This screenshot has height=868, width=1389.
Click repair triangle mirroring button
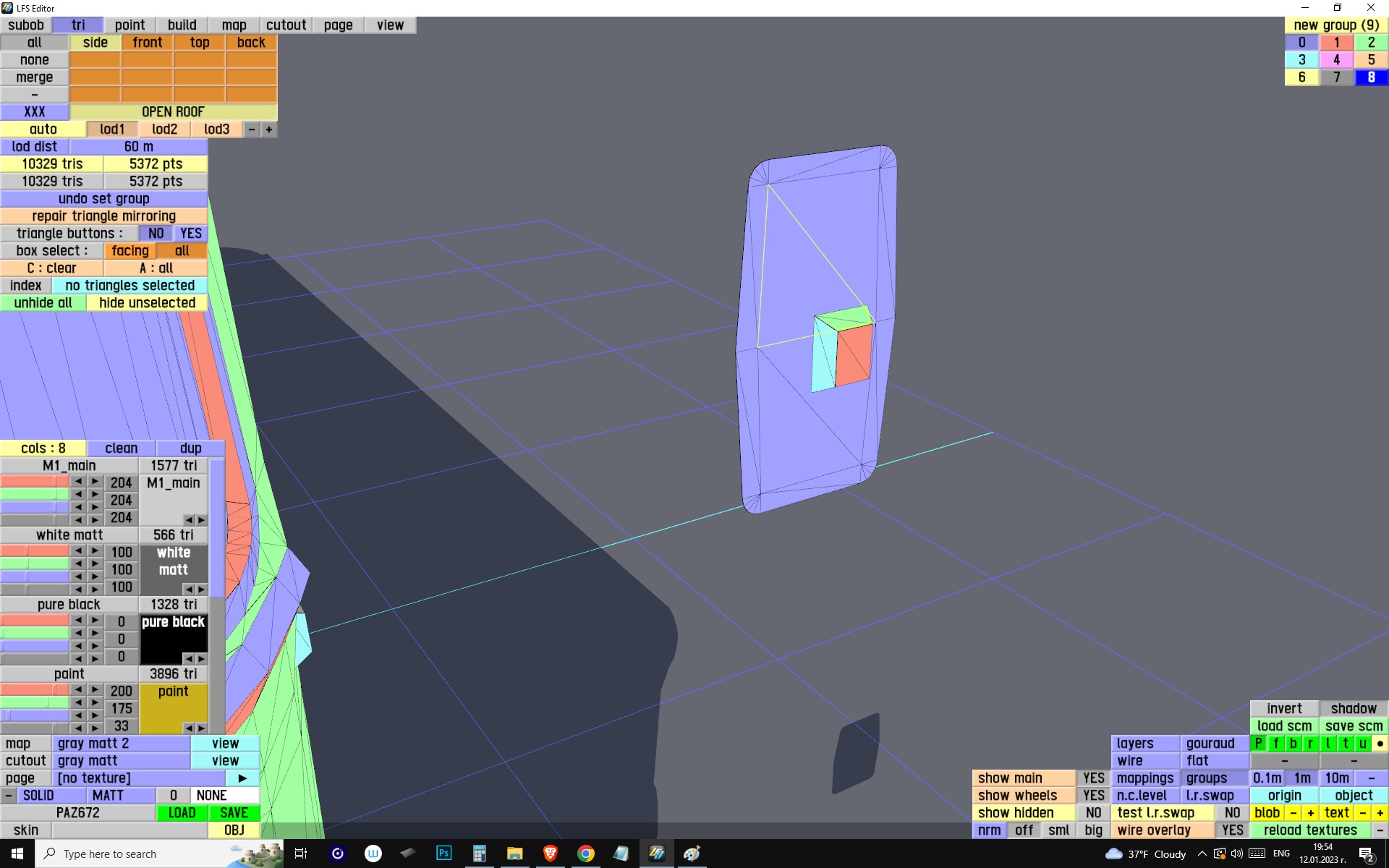point(103,216)
